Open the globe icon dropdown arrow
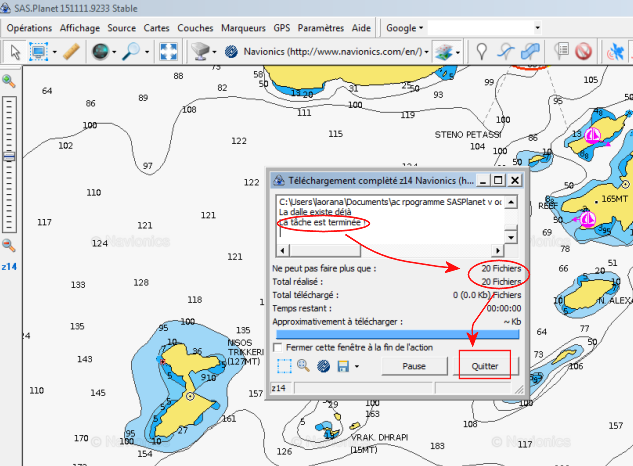 click(x=114, y=52)
